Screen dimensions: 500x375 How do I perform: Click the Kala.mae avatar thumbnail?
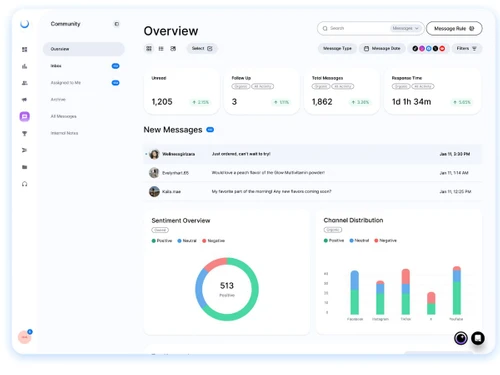click(x=154, y=192)
